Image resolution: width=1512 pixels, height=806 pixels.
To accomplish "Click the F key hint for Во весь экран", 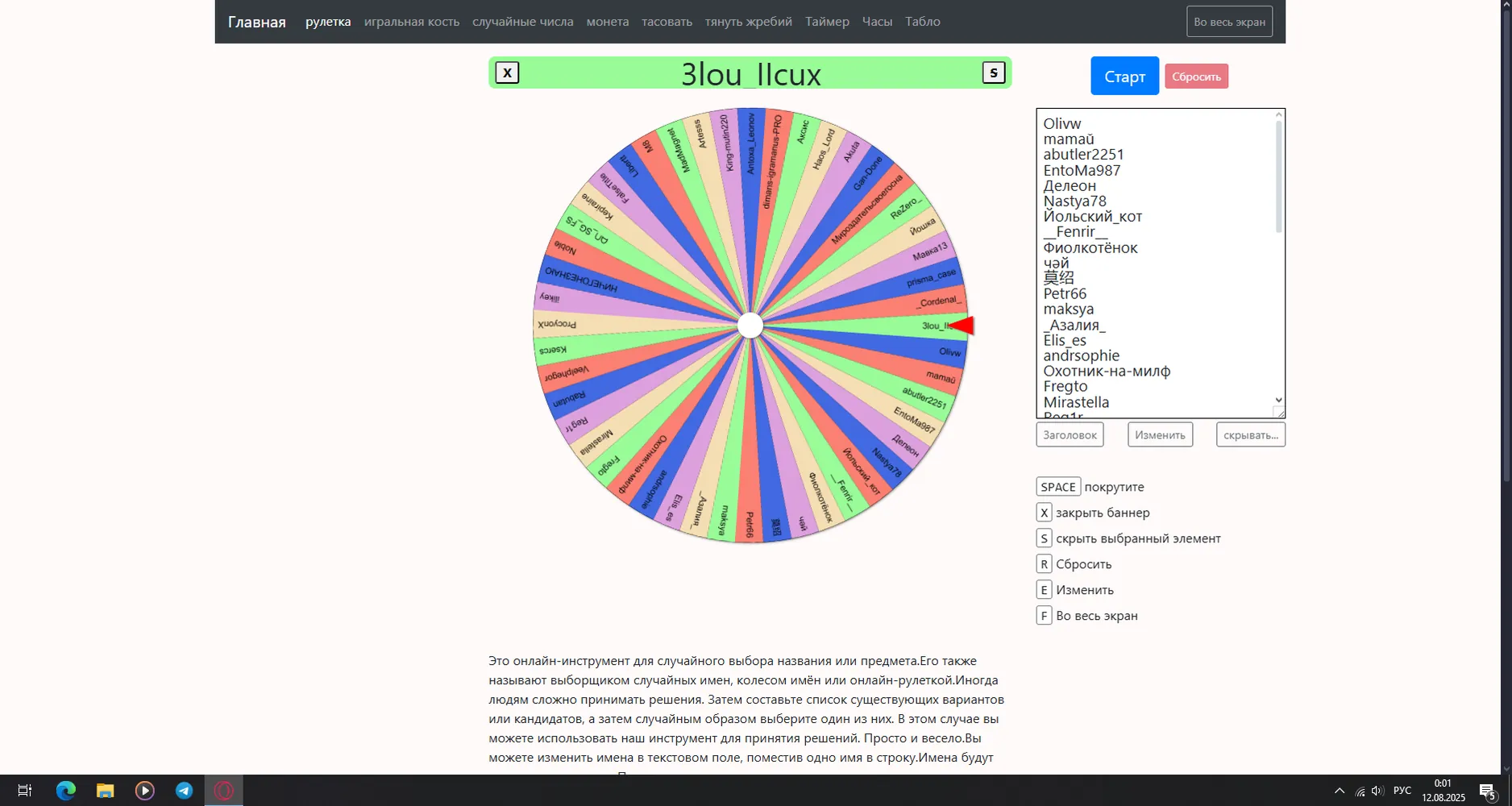I will 1044,616.
